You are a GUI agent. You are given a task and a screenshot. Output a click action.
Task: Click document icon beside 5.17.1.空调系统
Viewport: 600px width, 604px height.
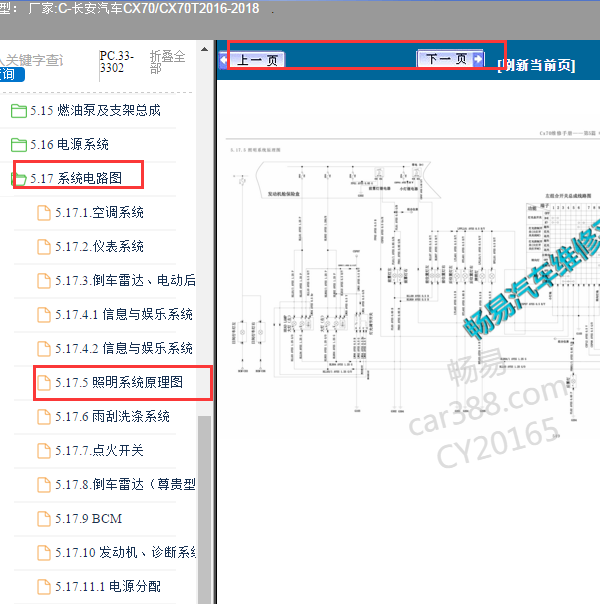(44, 213)
